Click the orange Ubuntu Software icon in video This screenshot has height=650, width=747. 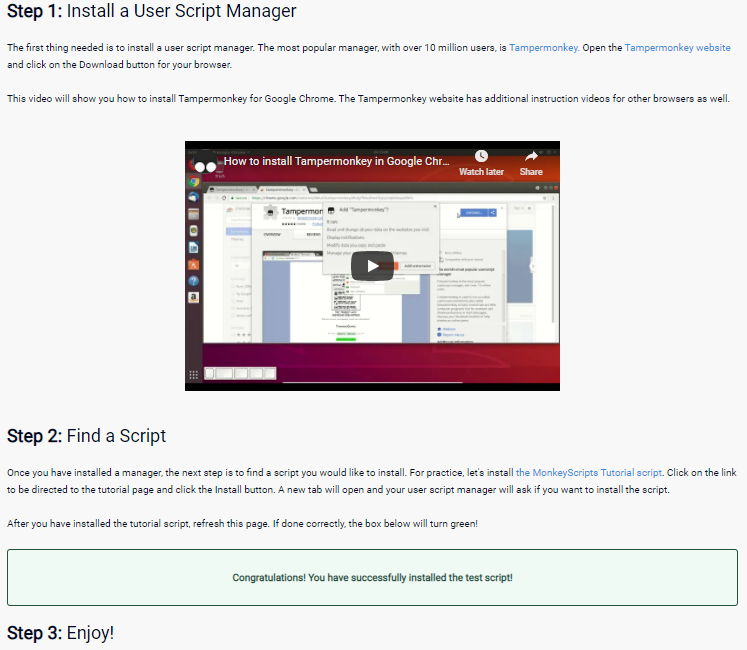coord(193,264)
